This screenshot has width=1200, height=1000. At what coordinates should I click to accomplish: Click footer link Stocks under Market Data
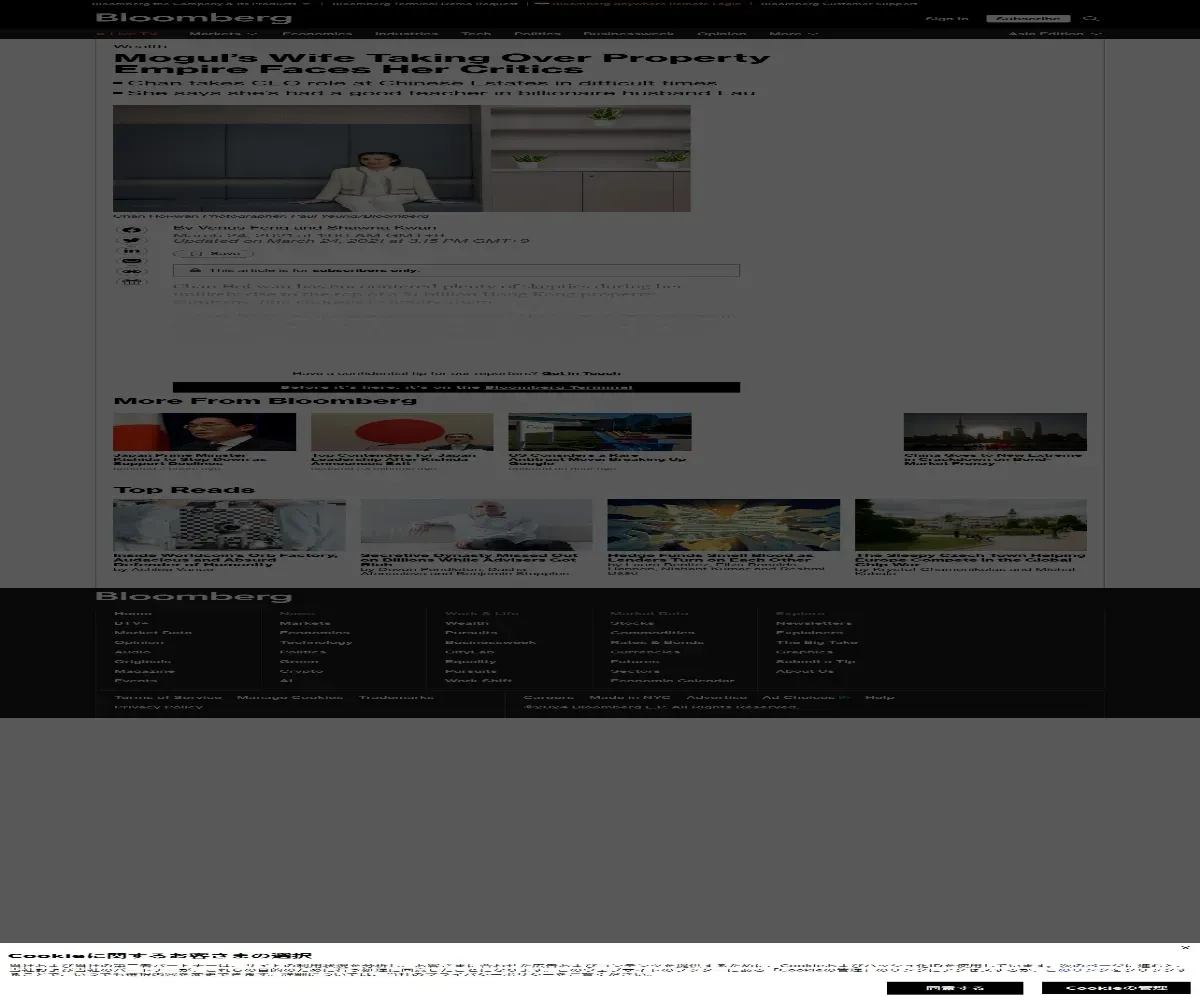coord(632,623)
